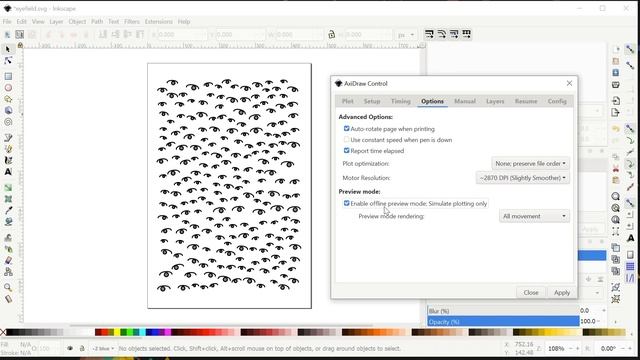Select the Tweak tool

click(x=8, y=238)
